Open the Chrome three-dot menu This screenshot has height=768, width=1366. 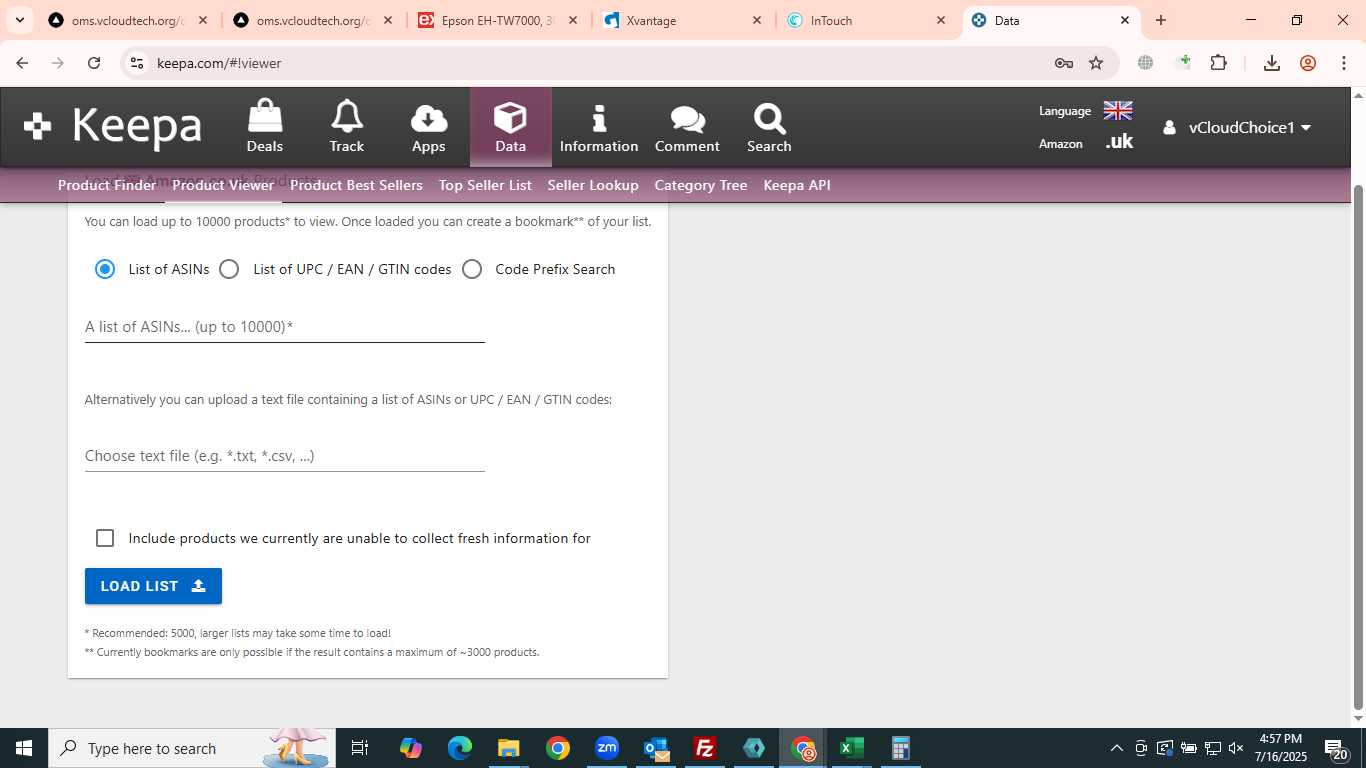[1344, 63]
